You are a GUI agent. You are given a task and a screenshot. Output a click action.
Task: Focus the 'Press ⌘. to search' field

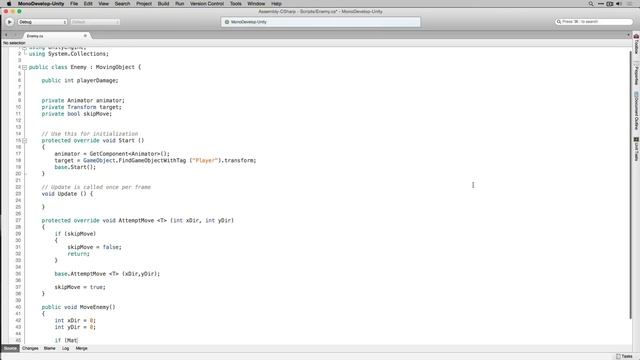(x=594, y=22)
